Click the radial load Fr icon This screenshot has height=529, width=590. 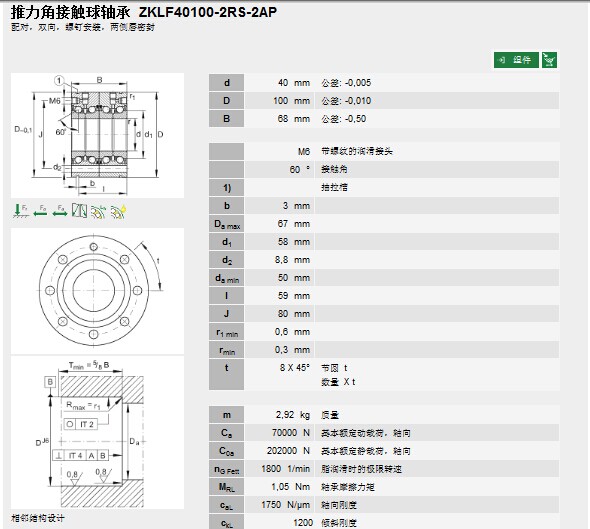click(20, 211)
